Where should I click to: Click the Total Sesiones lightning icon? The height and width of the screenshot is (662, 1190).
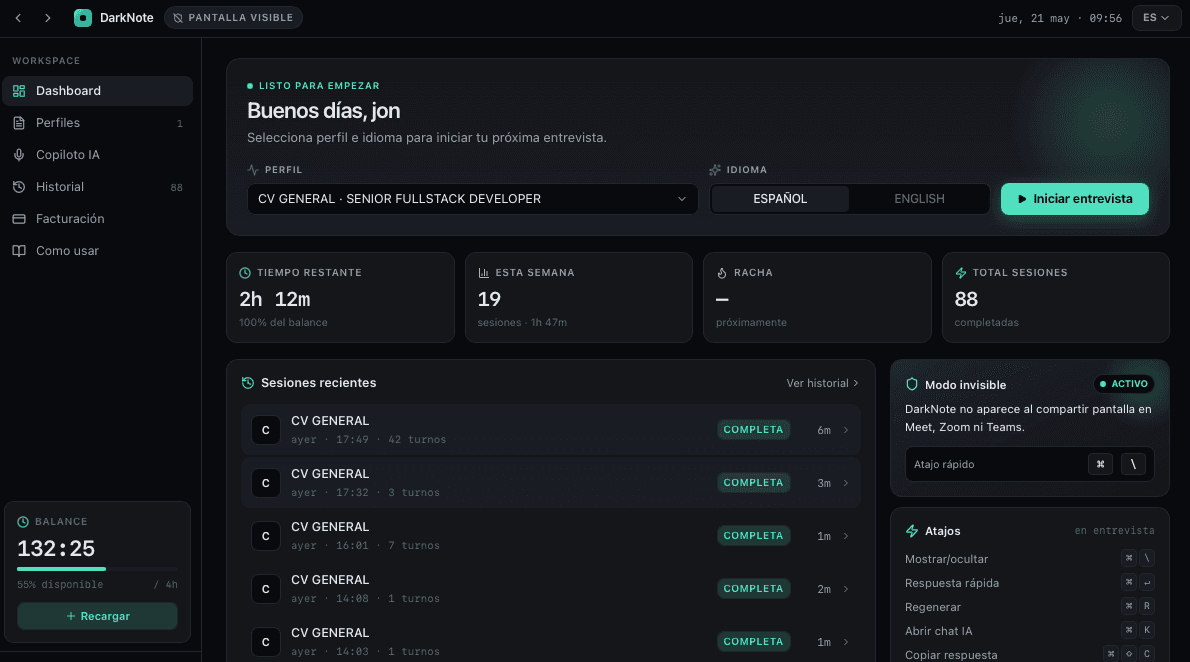(x=961, y=273)
